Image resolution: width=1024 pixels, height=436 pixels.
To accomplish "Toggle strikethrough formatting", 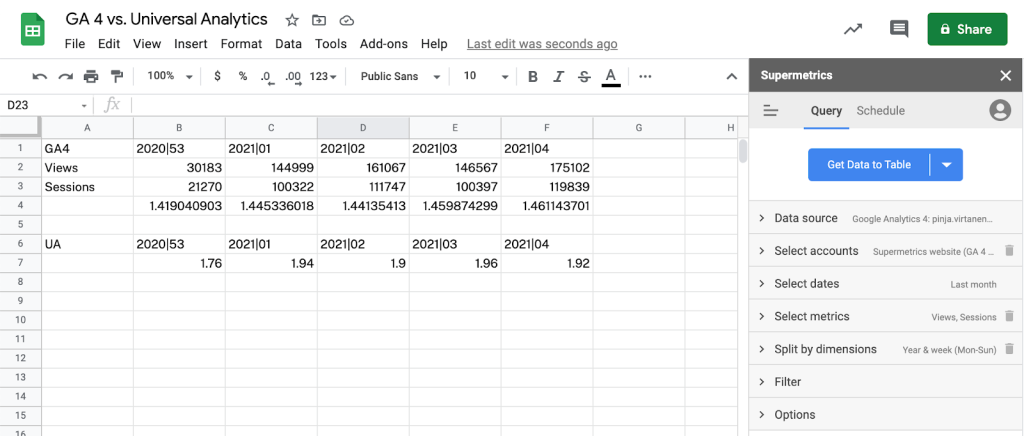I will pyautogui.click(x=584, y=77).
